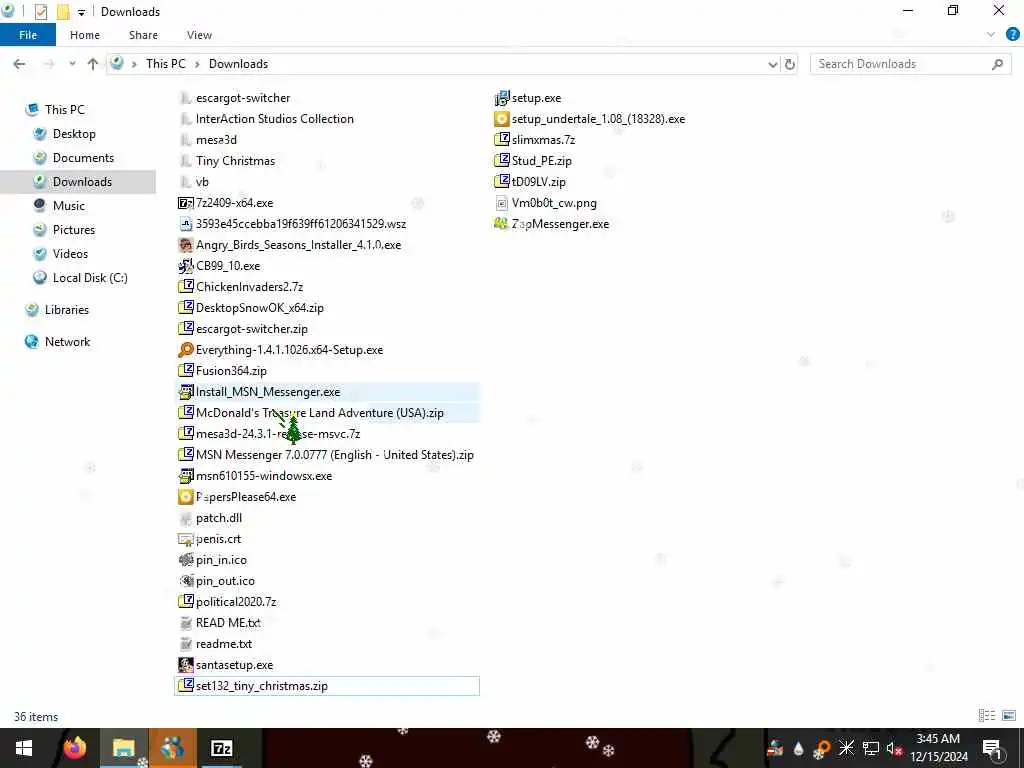Switch to Large icons view button
The image size is (1024, 768).
(1008, 716)
